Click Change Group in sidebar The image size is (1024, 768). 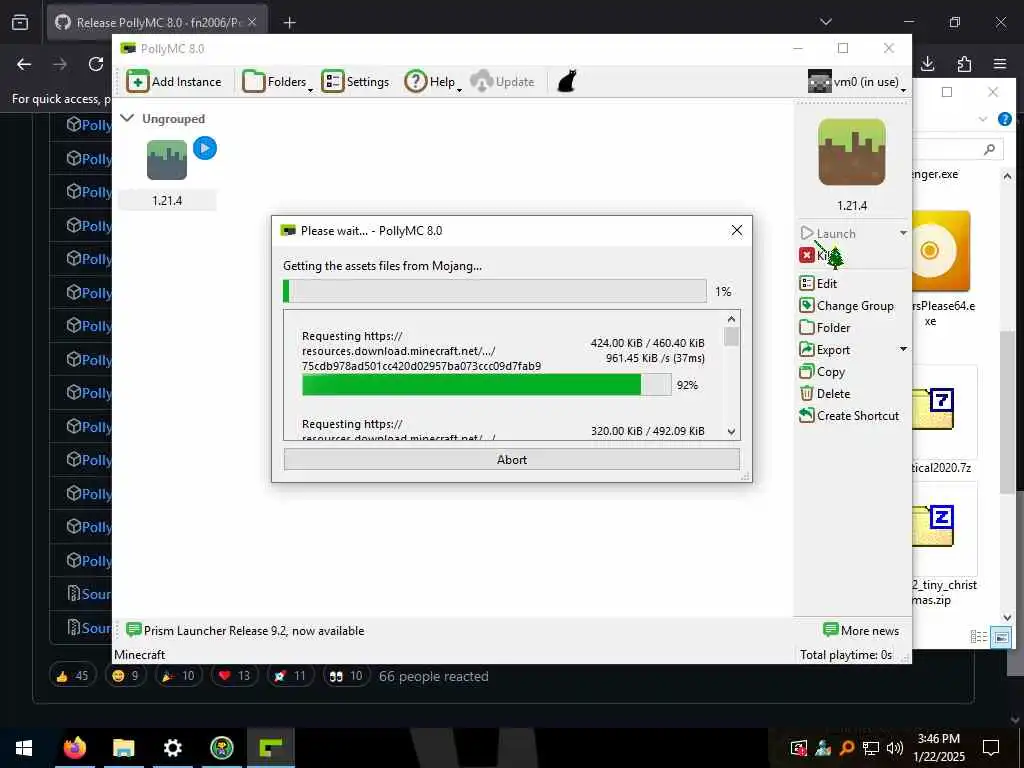point(846,306)
